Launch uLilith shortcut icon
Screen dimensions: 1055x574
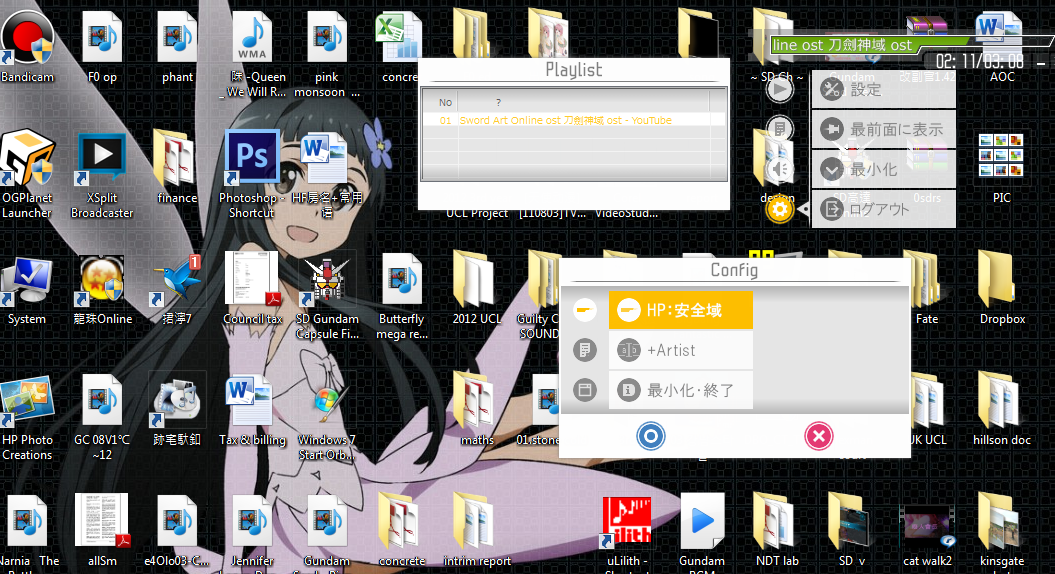click(626, 532)
